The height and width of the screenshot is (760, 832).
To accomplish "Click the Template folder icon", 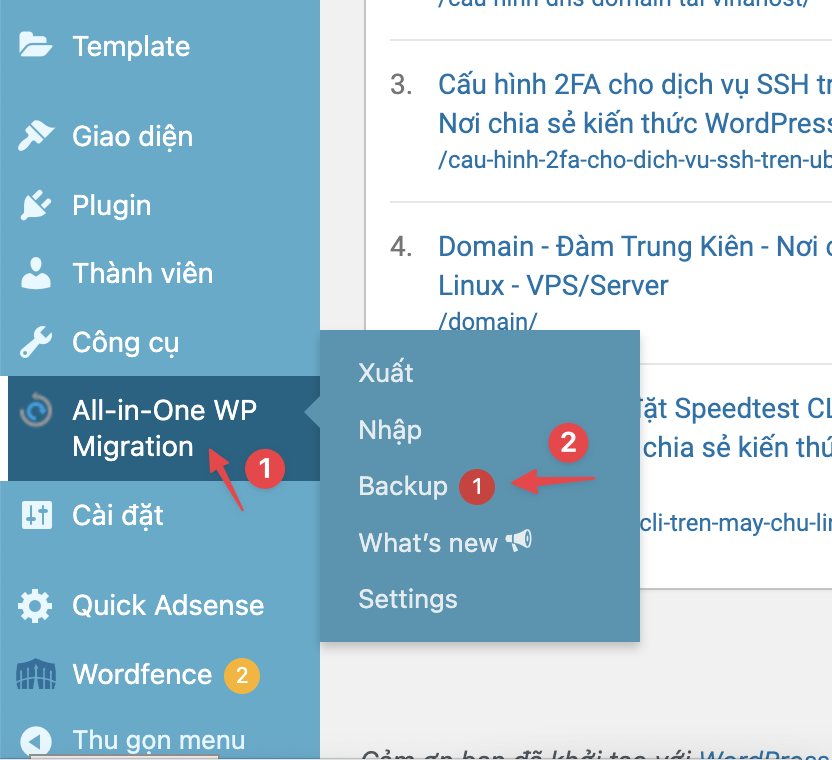I will pos(35,45).
